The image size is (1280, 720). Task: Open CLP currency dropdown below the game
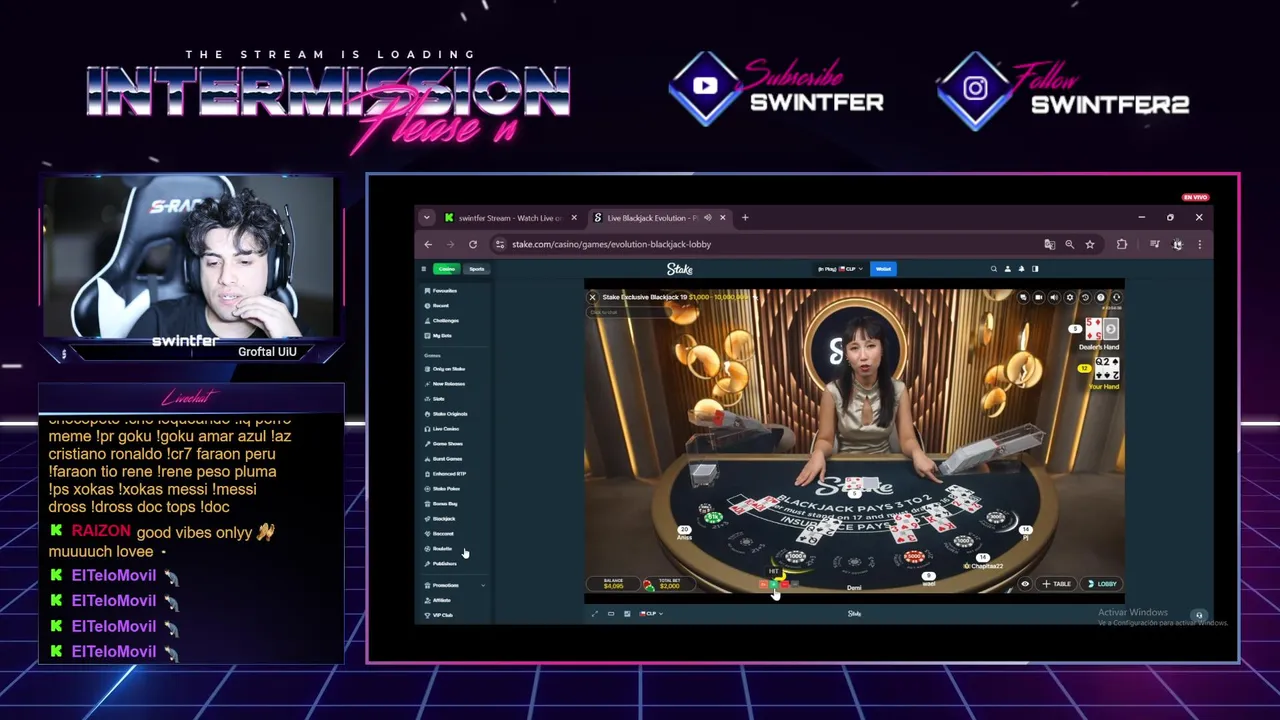pos(650,614)
